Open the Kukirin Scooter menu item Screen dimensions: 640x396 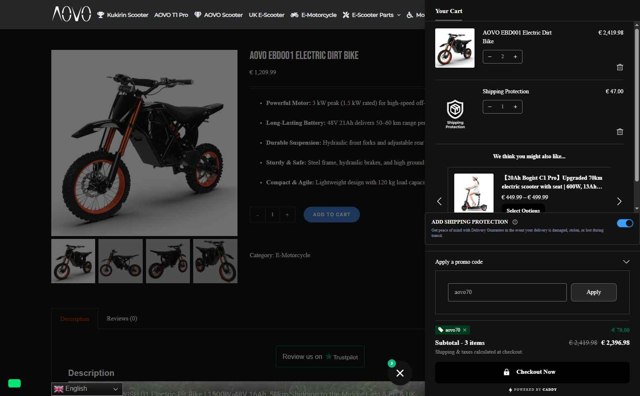point(122,15)
